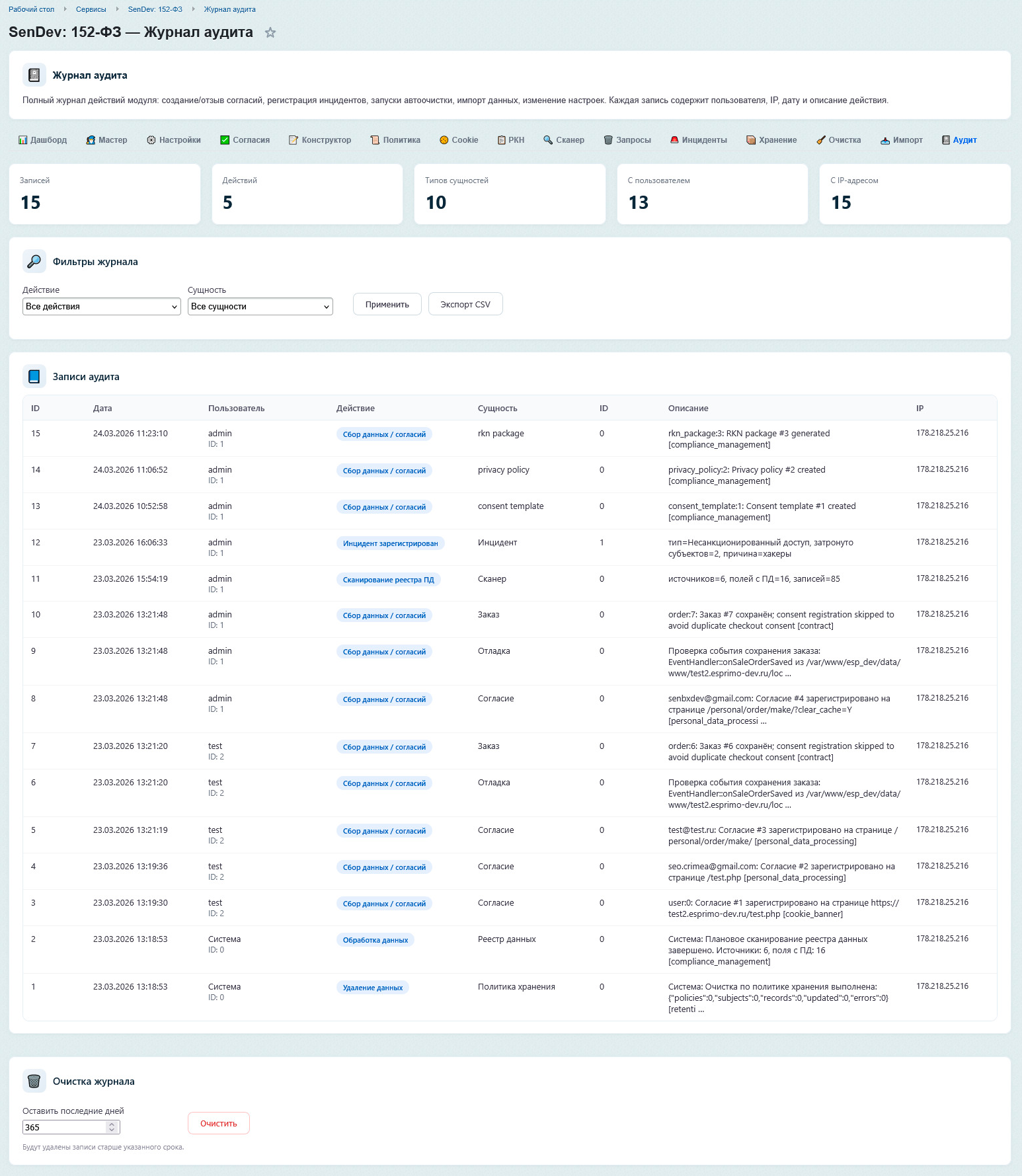The image size is (1022, 1176).
Task: Switch to the Конструктор tab
Action: coord(320,140)
